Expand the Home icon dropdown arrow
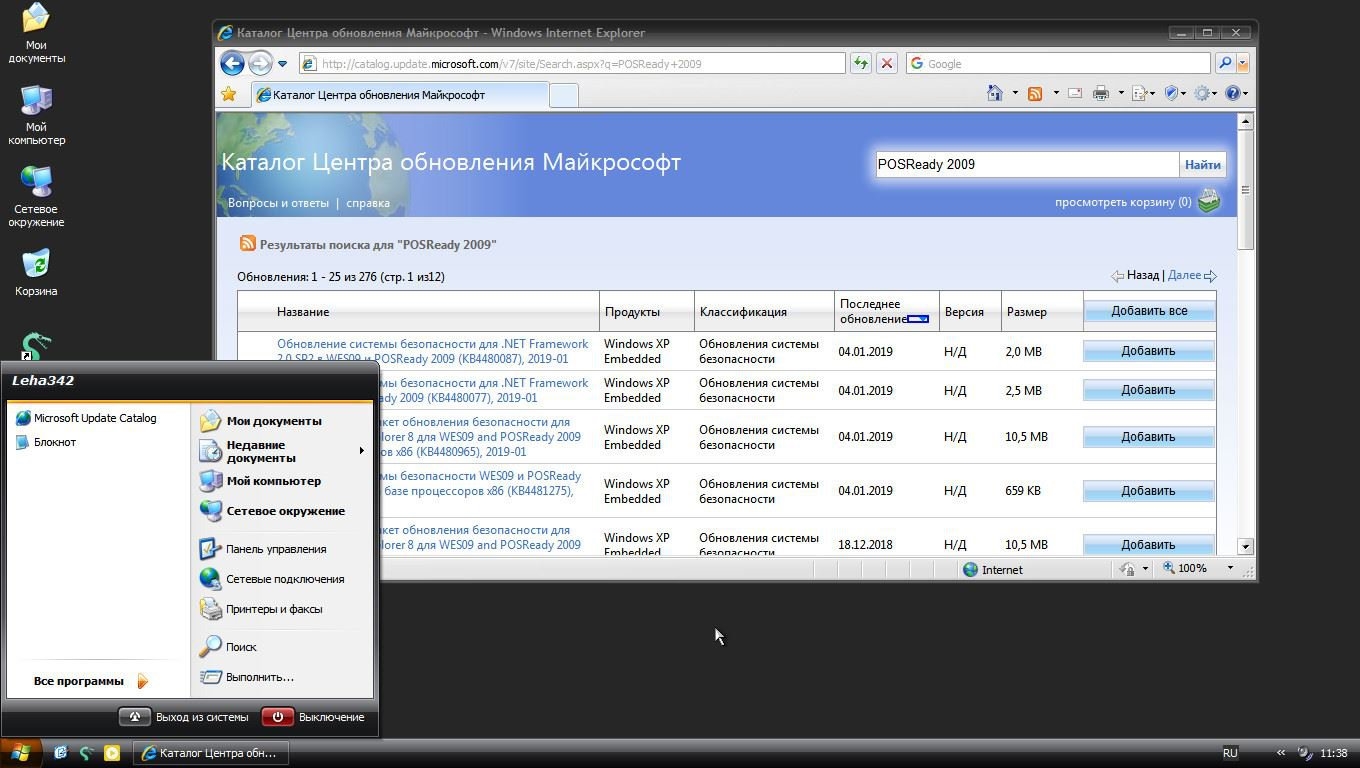1360x768 pixels. [1015, 93]
